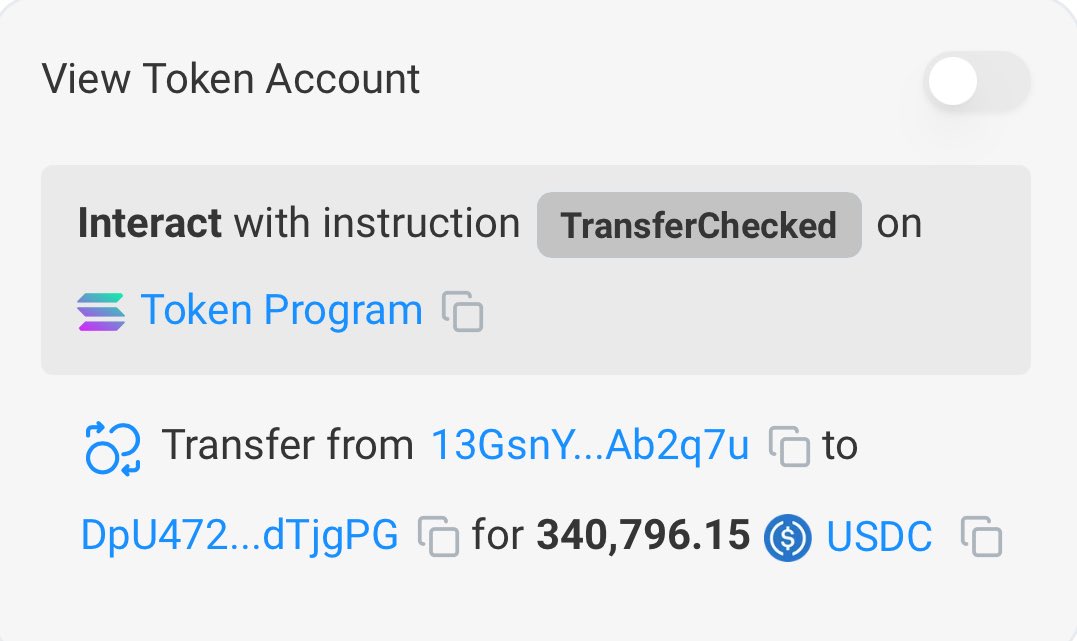
Task: Select the TransferChecked instruction badge
Action: pyautogui.click(x=699, y=225)
